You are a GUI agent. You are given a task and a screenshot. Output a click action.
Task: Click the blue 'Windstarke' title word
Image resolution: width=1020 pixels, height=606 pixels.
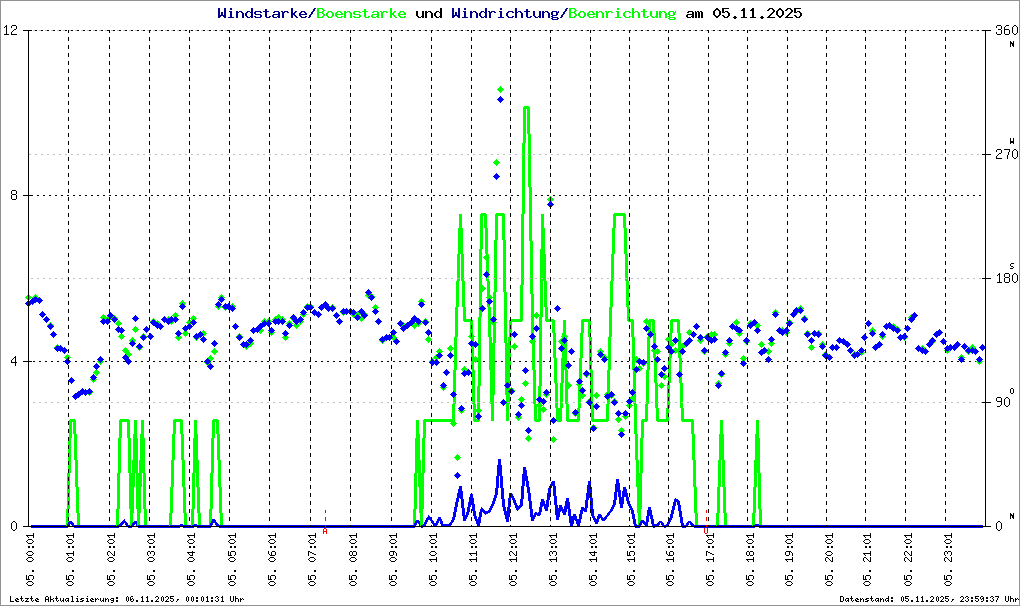262,13
